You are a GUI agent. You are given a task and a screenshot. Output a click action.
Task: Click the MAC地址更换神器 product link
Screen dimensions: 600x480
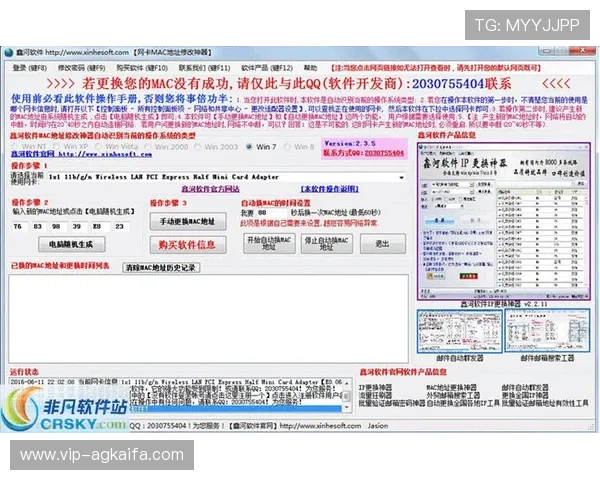point(451,387)
